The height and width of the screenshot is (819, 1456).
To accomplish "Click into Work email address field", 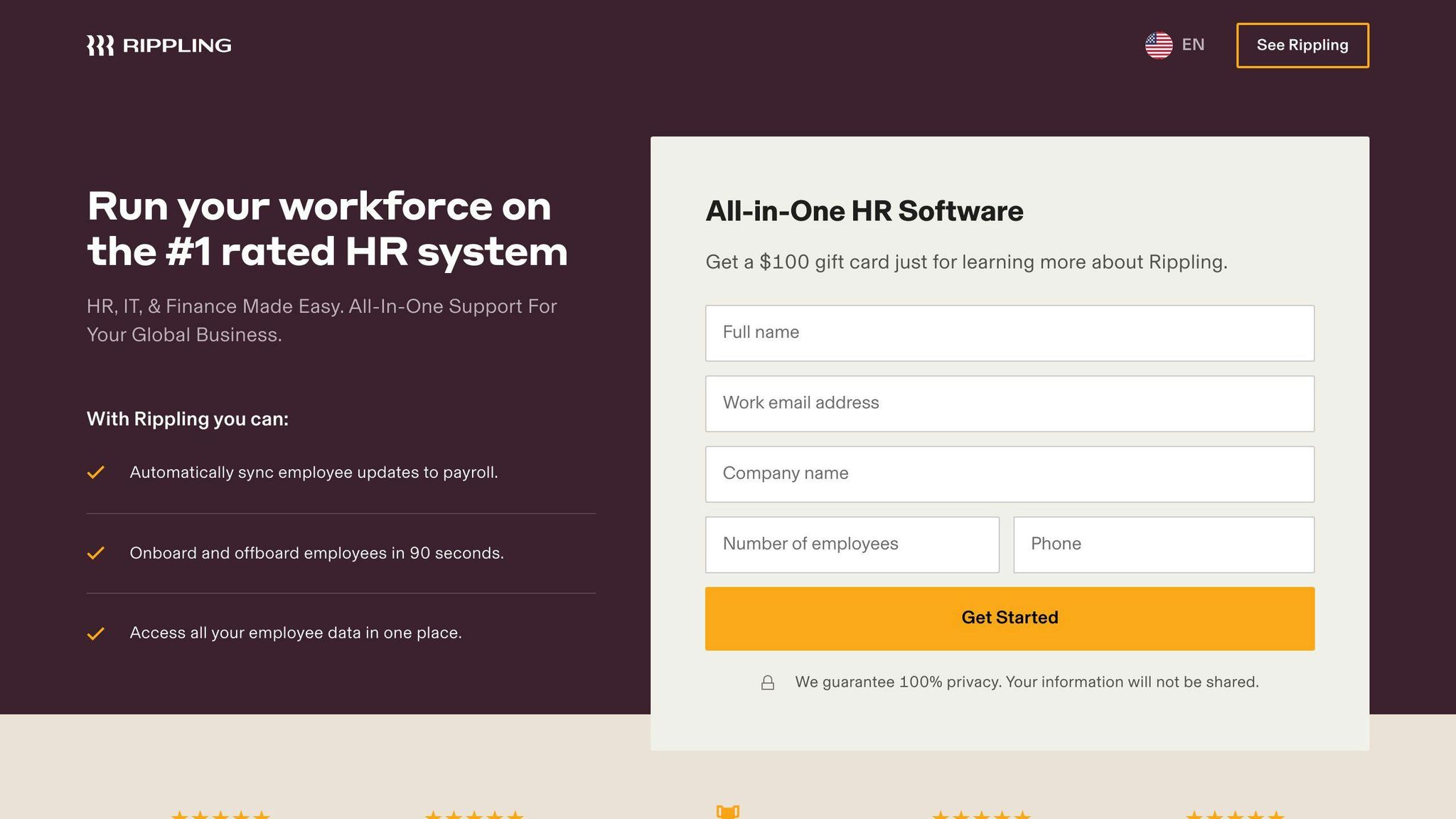I will click(1010, 403).
